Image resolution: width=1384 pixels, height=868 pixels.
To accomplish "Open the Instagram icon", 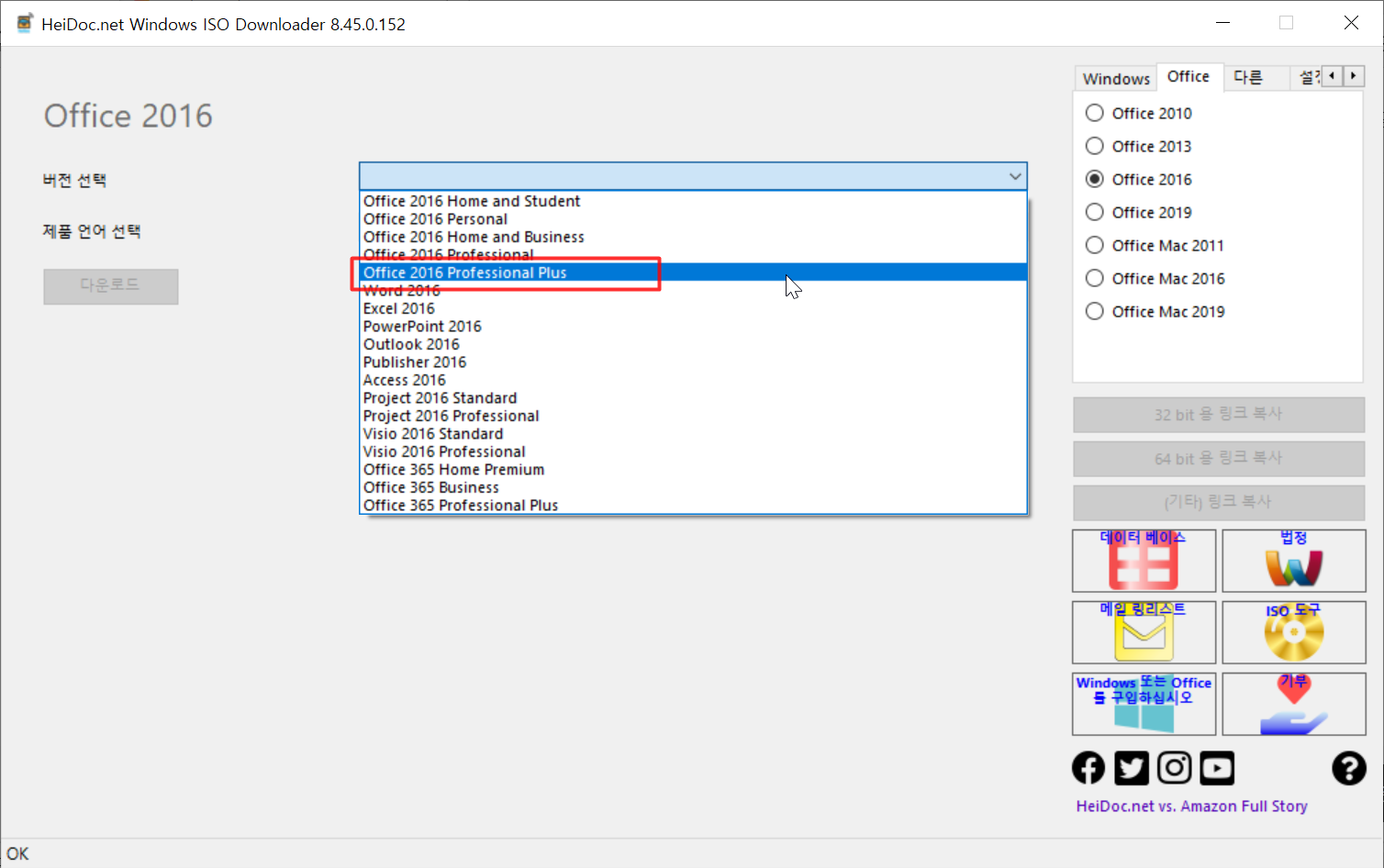I will (x=1174, y=768).
